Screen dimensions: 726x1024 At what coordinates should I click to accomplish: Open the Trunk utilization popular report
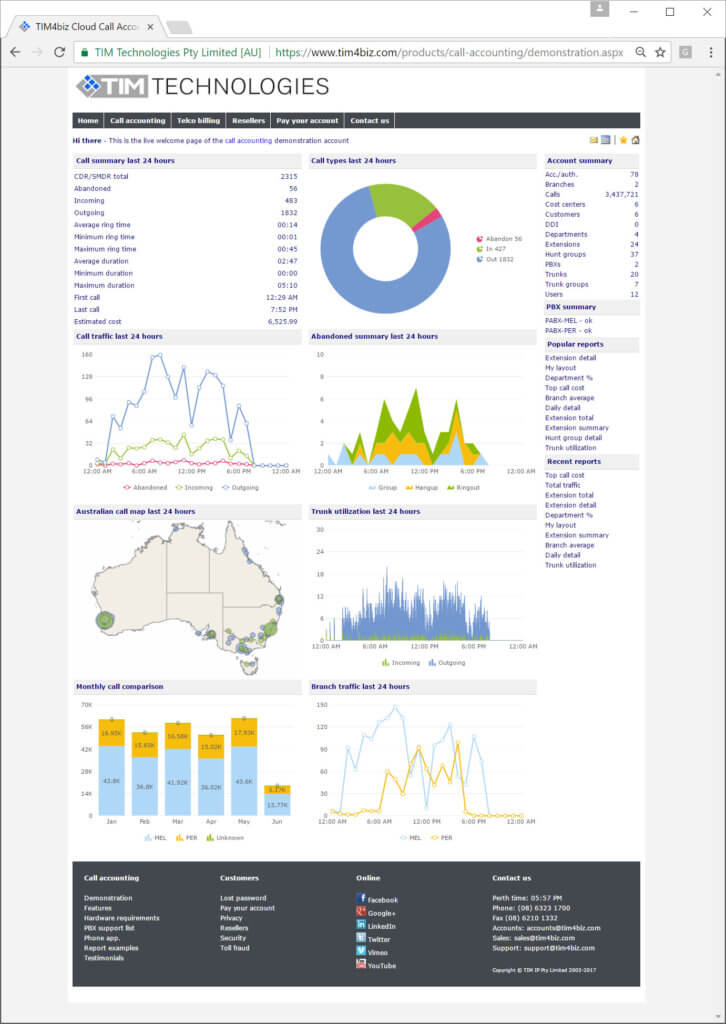click(571, 448)
